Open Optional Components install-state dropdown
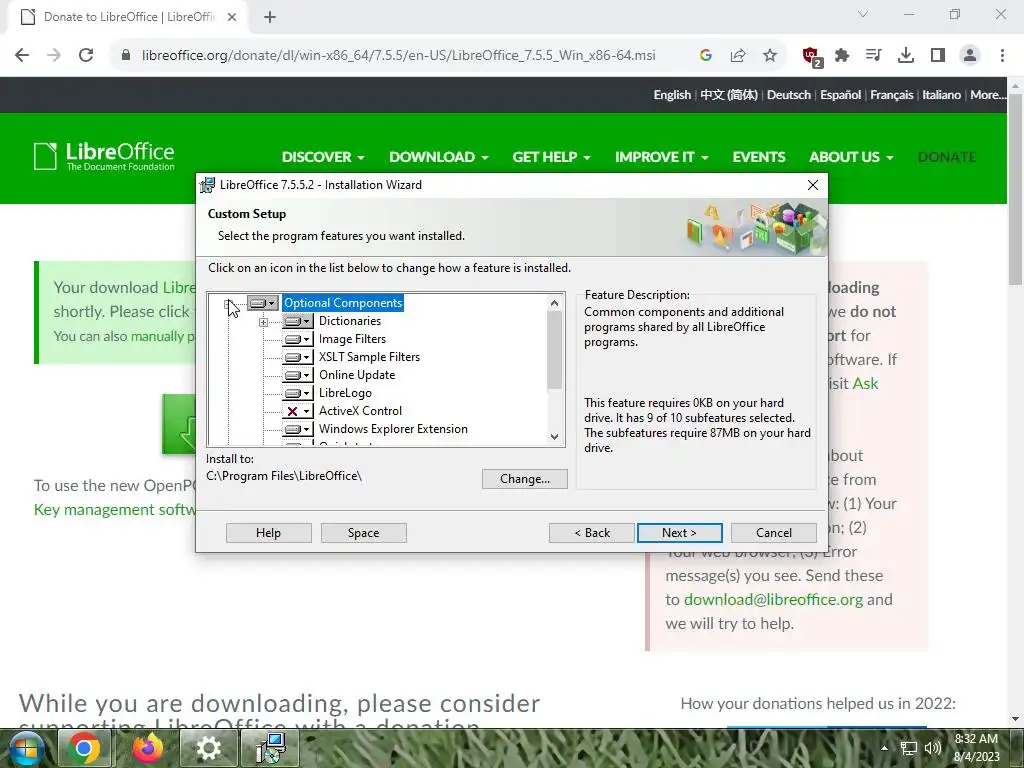Screen dimensions: 1024x768 tap(263, 303)
